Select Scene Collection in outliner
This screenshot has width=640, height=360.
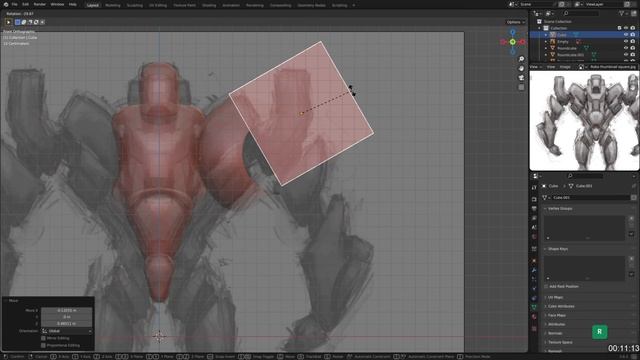558,21
